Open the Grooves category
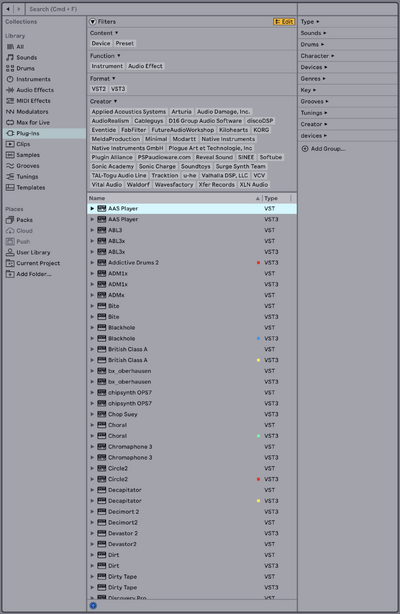Viewport: 400px width, 614px height. [27, 166]
